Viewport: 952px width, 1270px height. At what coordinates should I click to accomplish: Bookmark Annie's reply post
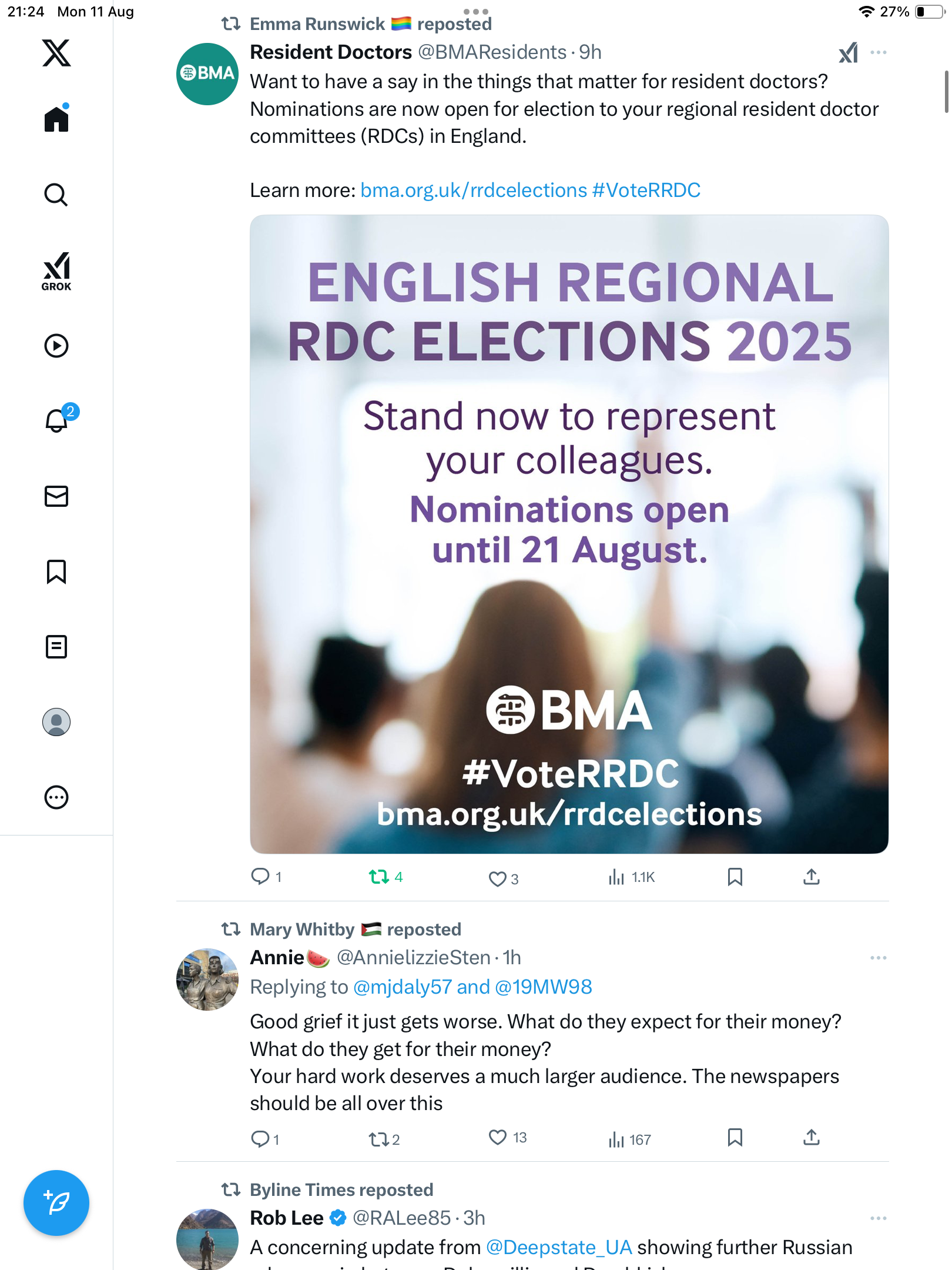pyautogui.click(x=735, y=1138)
